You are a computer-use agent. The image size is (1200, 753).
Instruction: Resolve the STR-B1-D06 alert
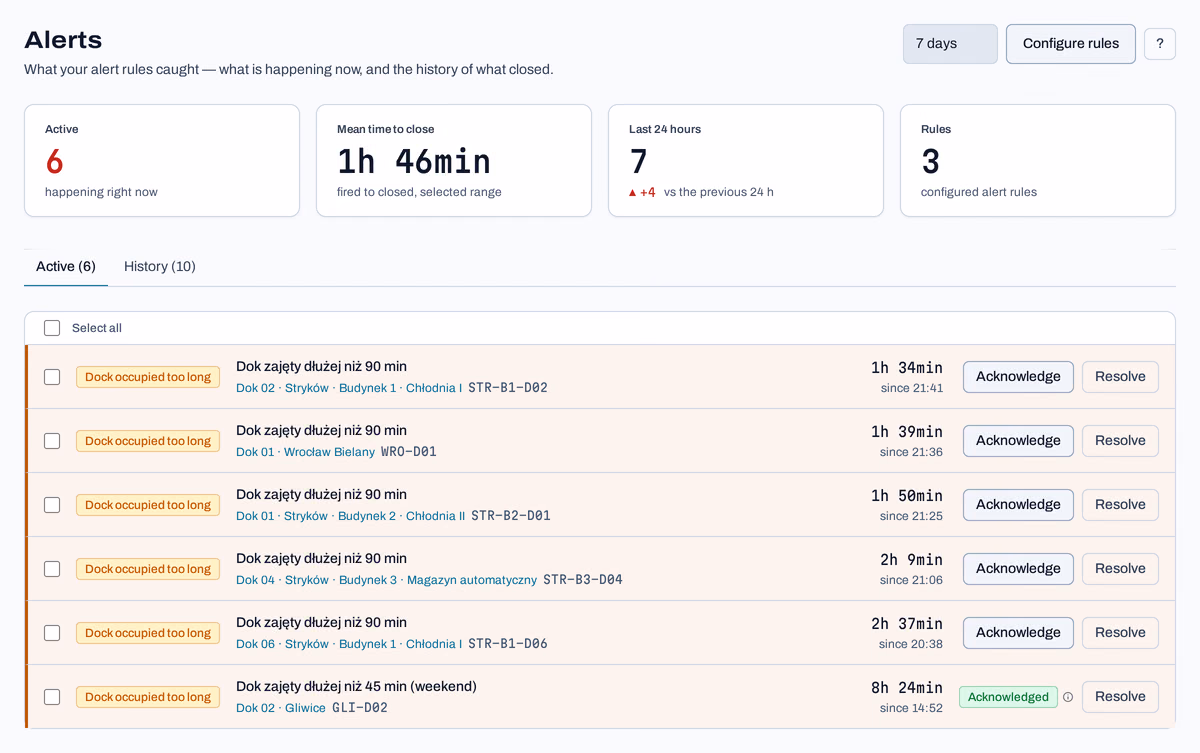tap(1120, 633)
